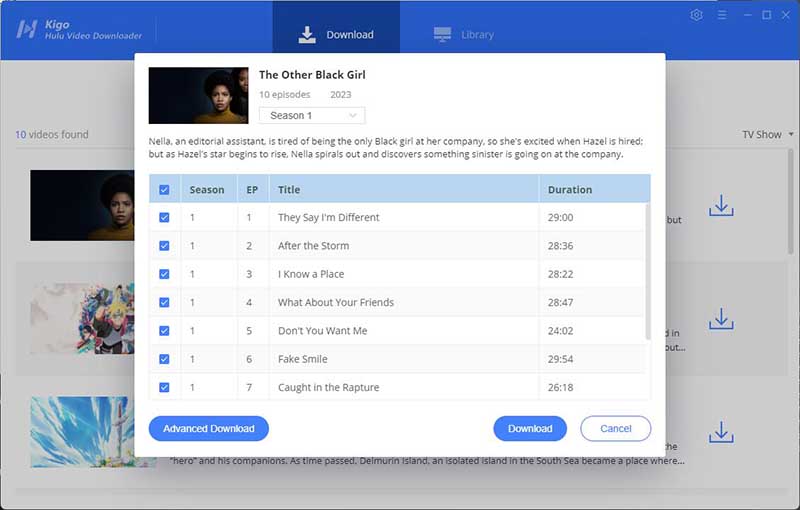Uncheck episode Fake Smile
This screenshot has width=800, height=510.
[x=164, y=359]
